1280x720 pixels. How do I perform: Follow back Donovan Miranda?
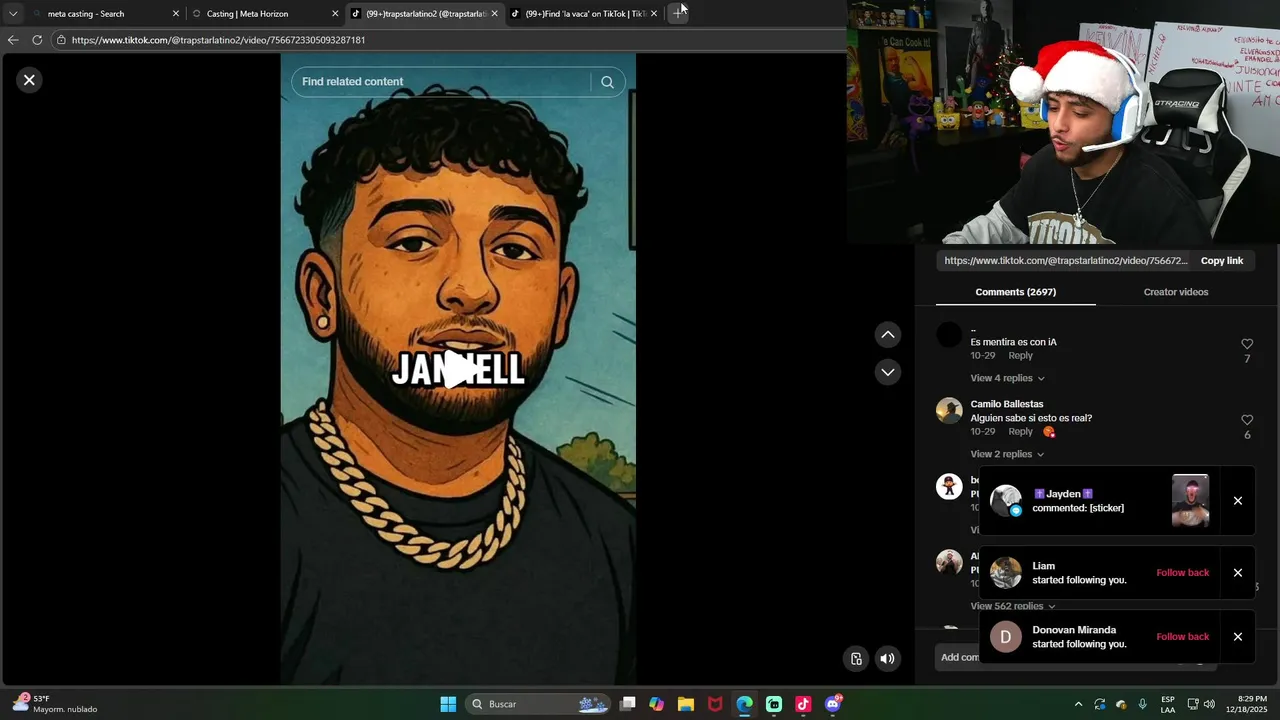1182,637
